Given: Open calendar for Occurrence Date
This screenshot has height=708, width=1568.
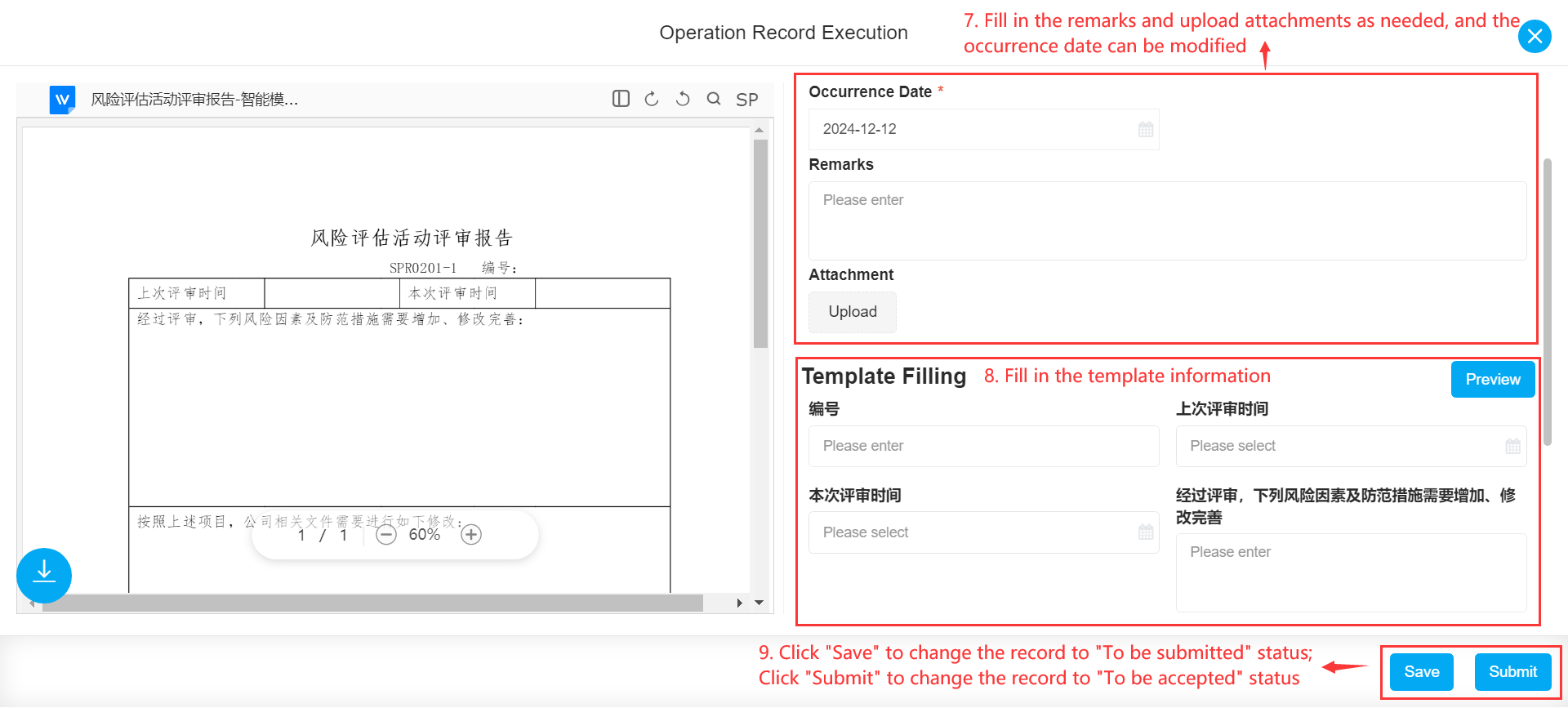Looking at the screenshot, I should [1146, 129].
